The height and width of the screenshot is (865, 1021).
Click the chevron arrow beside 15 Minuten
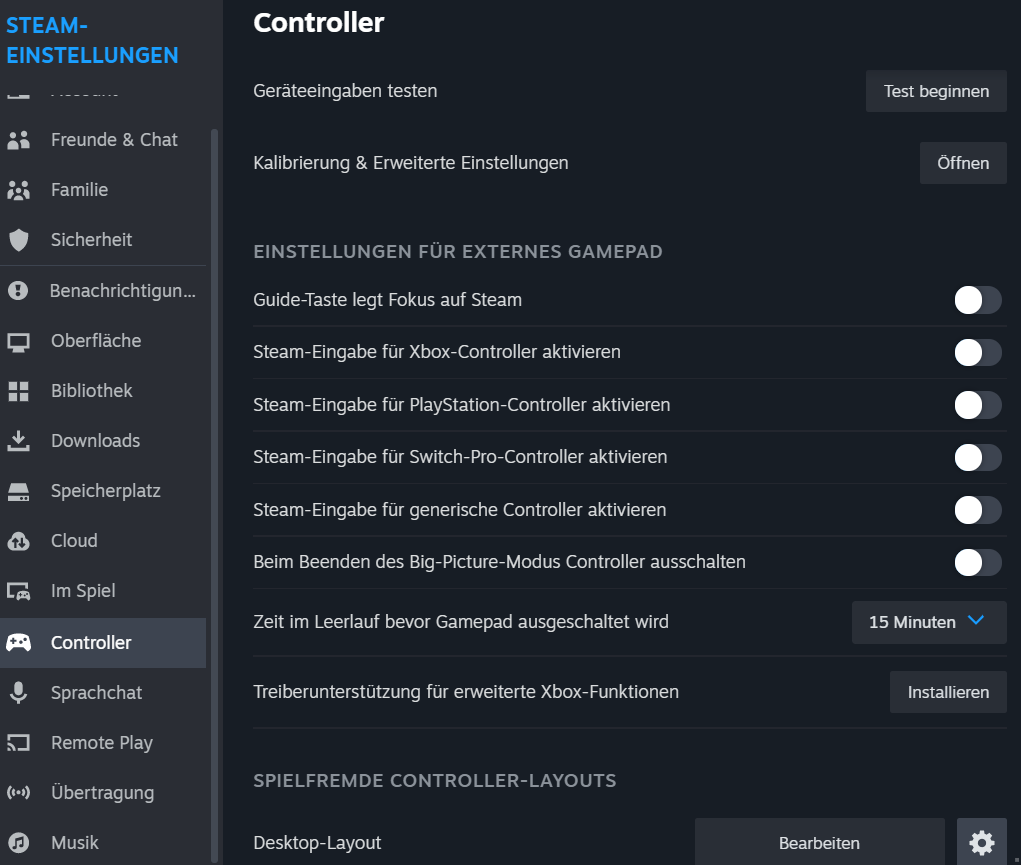coord(975,620)
